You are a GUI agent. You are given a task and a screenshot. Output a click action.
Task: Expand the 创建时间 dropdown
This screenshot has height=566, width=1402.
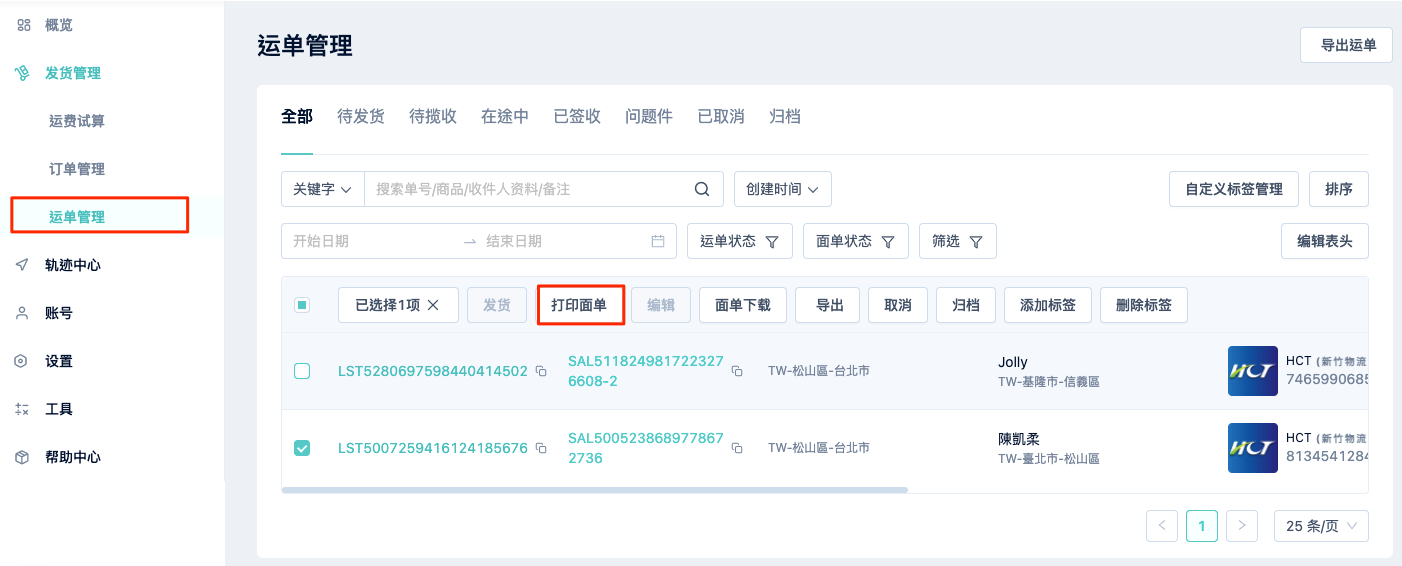tap(783, 189)
